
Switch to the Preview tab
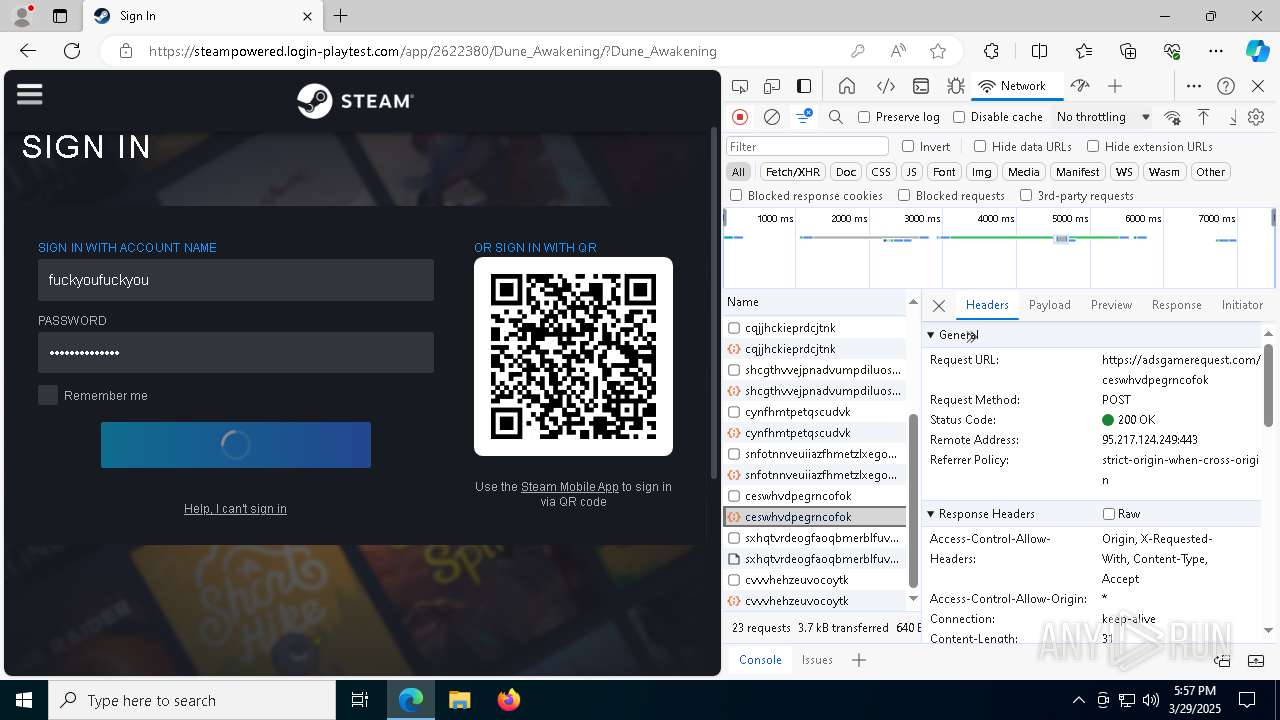point(1111,305)
